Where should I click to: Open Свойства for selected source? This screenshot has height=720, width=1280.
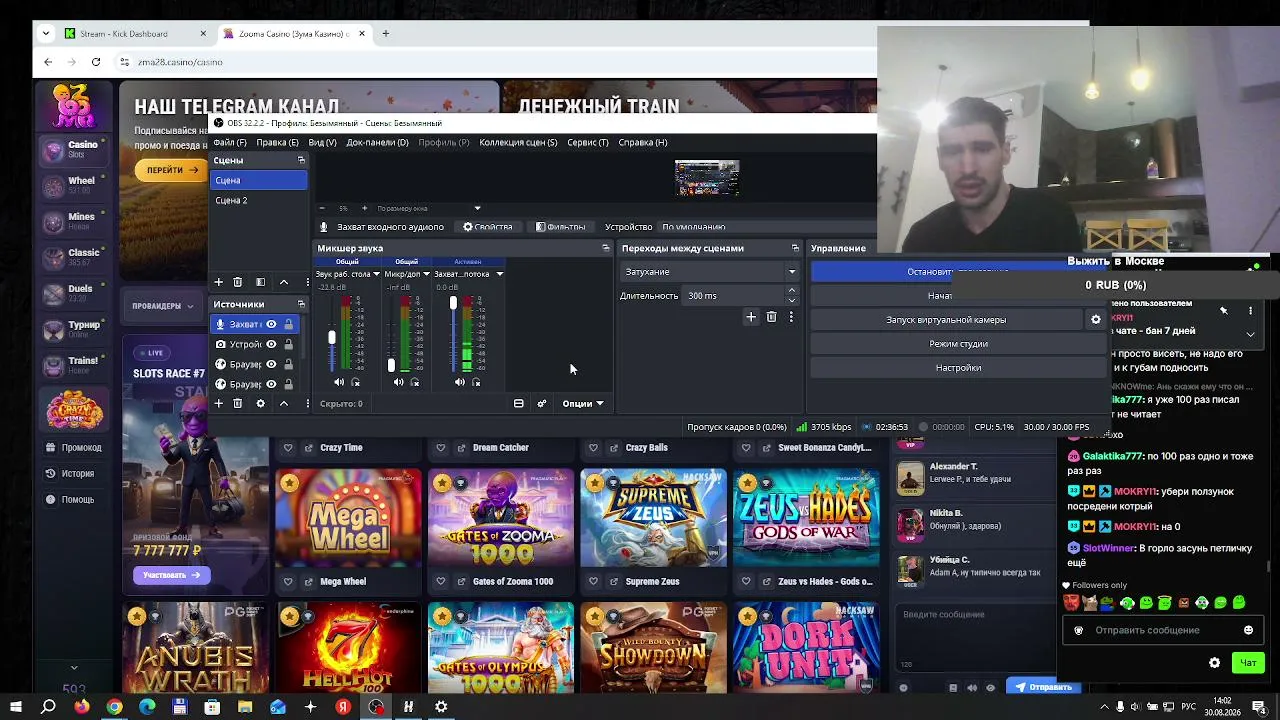tap(487, 227)
